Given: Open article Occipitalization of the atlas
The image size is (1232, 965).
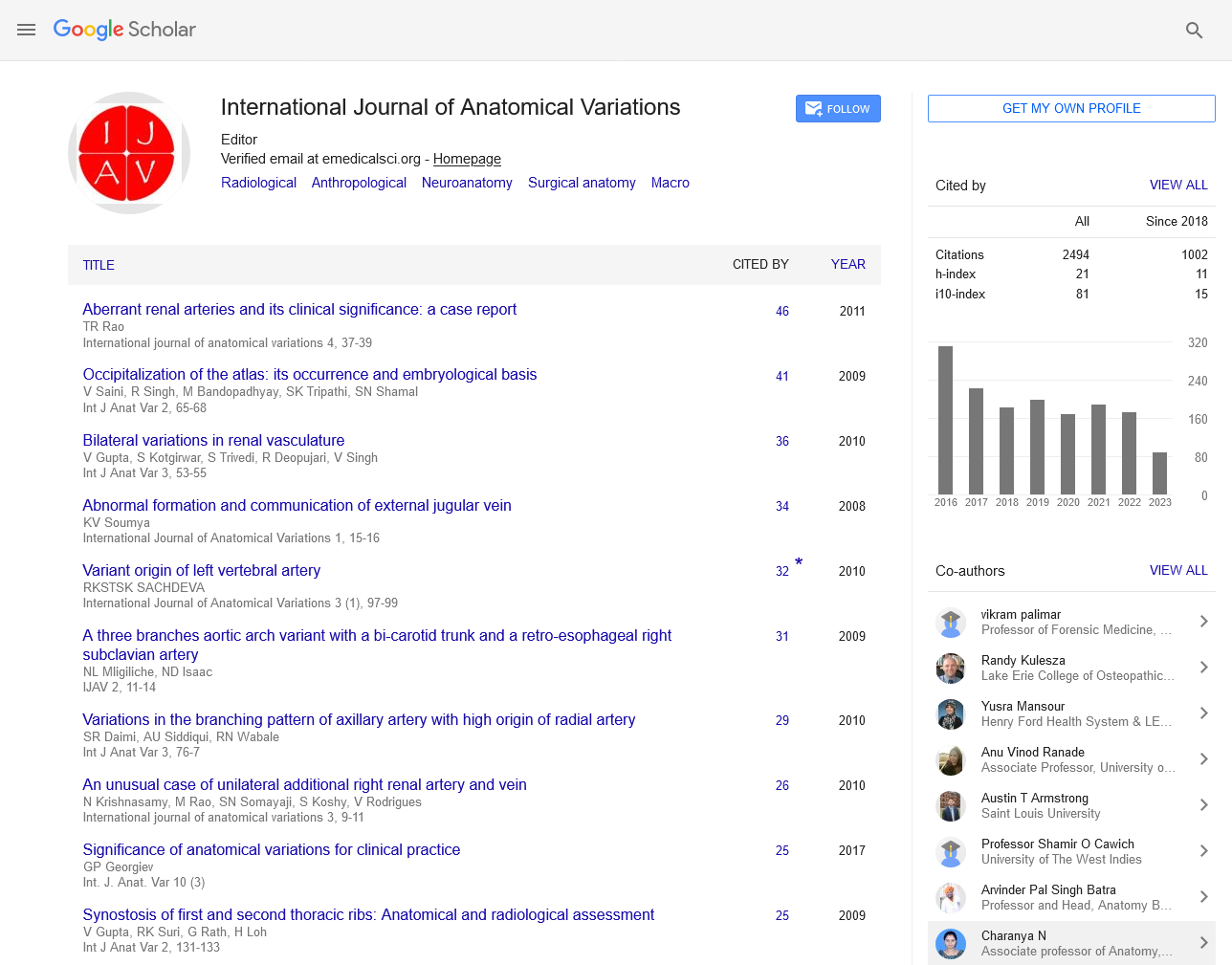Looking at the screenshot, I should coord(310,374).
